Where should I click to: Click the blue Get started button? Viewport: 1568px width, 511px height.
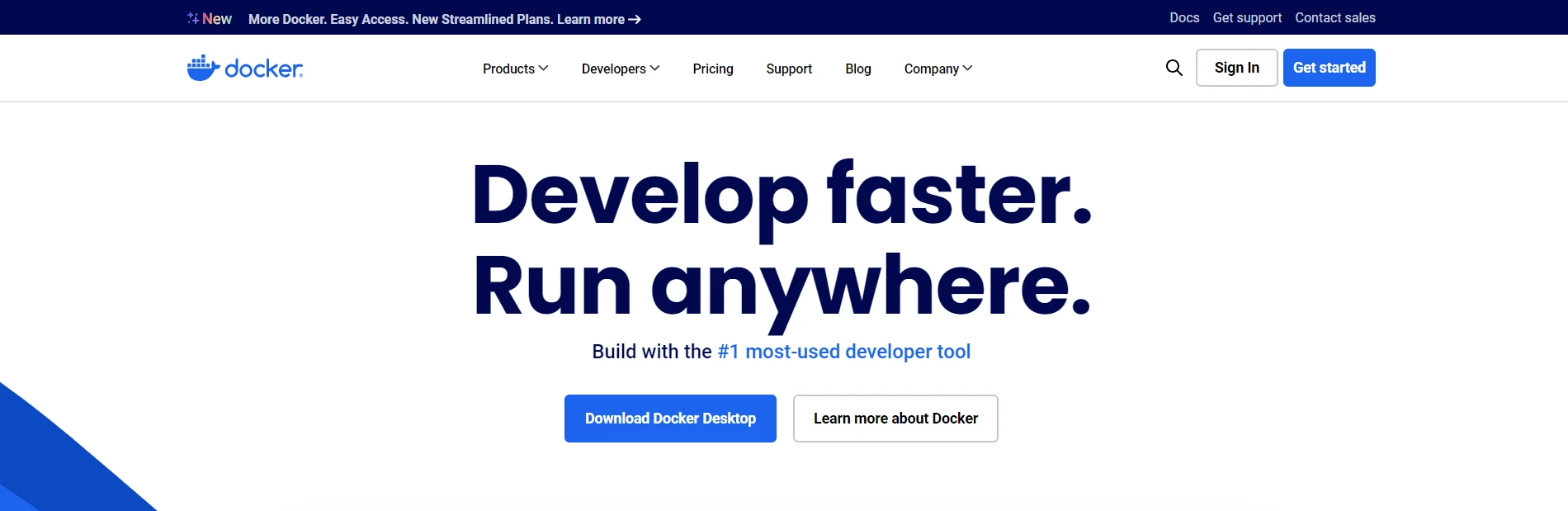tap(1329, 68)
